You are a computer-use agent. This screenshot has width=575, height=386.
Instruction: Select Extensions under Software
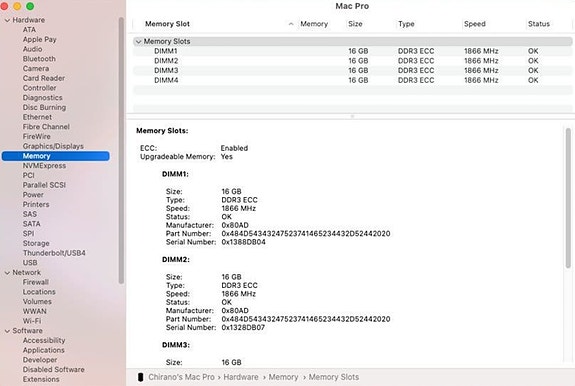click(41, 379)
